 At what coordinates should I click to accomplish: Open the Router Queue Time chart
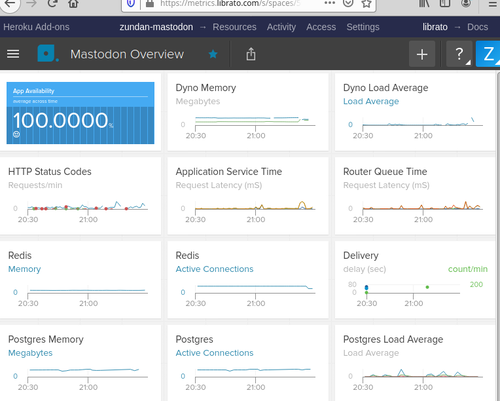(x=415, y=196)
